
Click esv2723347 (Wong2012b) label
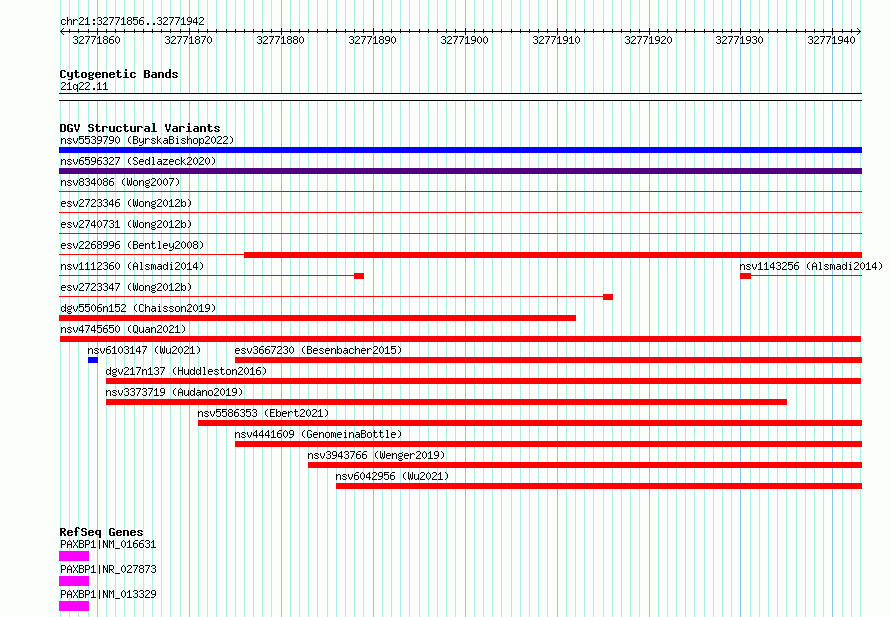pyautogui.click(x=126, y=287)
